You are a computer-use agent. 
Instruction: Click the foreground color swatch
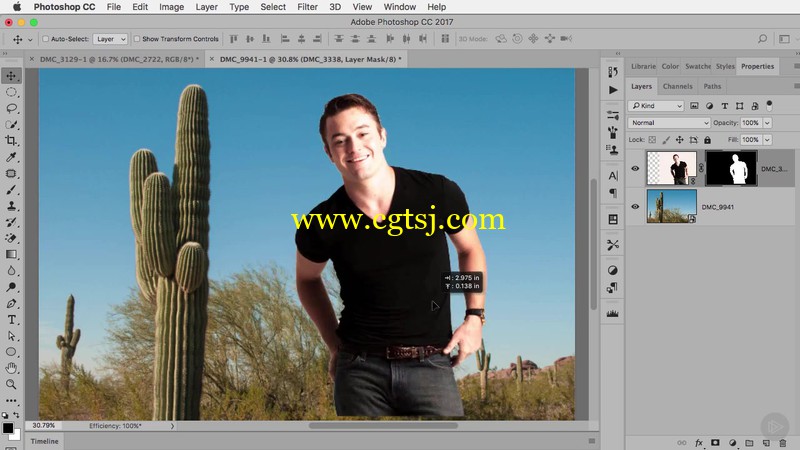[8, 428]
